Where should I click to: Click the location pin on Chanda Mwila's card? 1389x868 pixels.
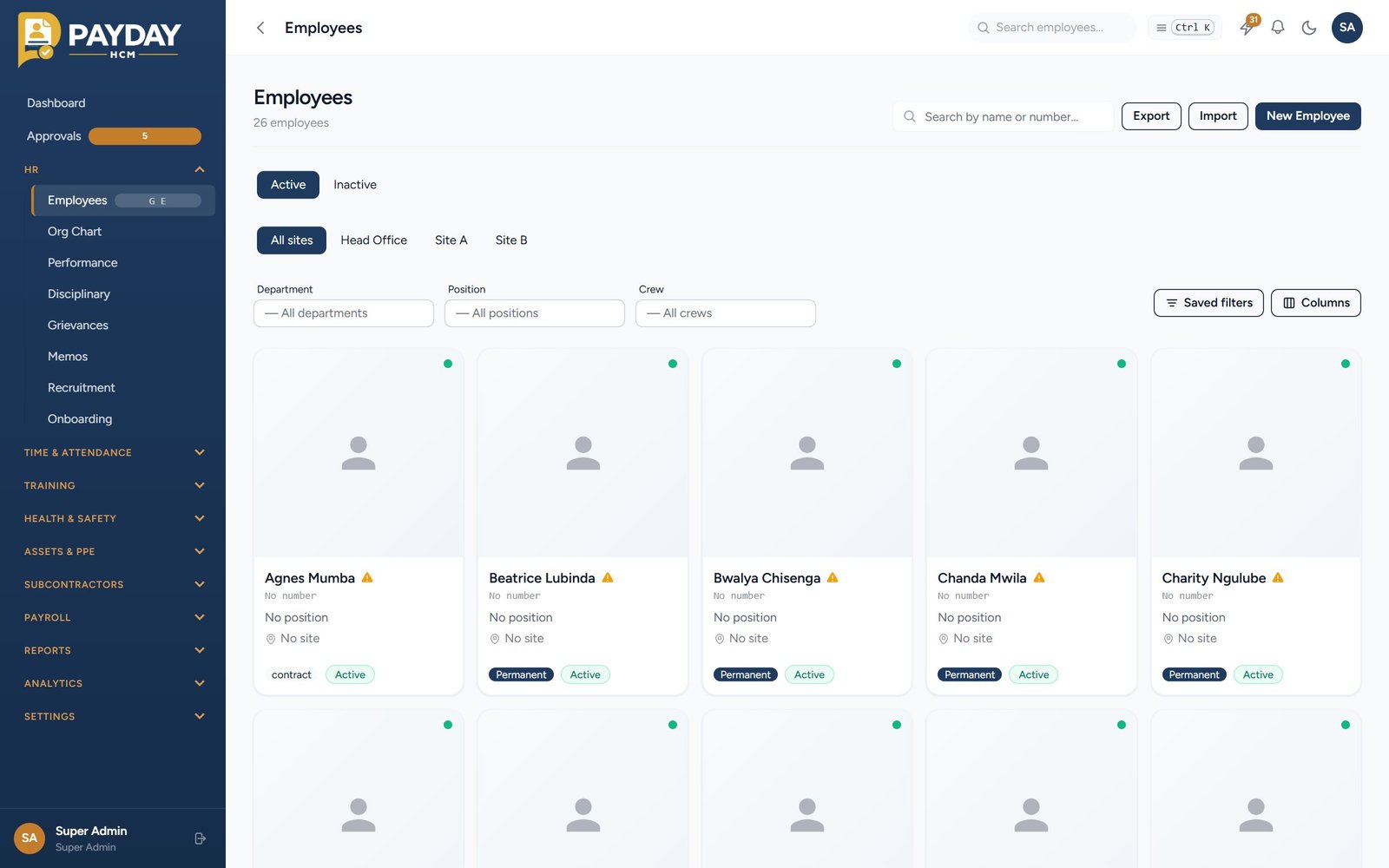[x=944, y=639]
